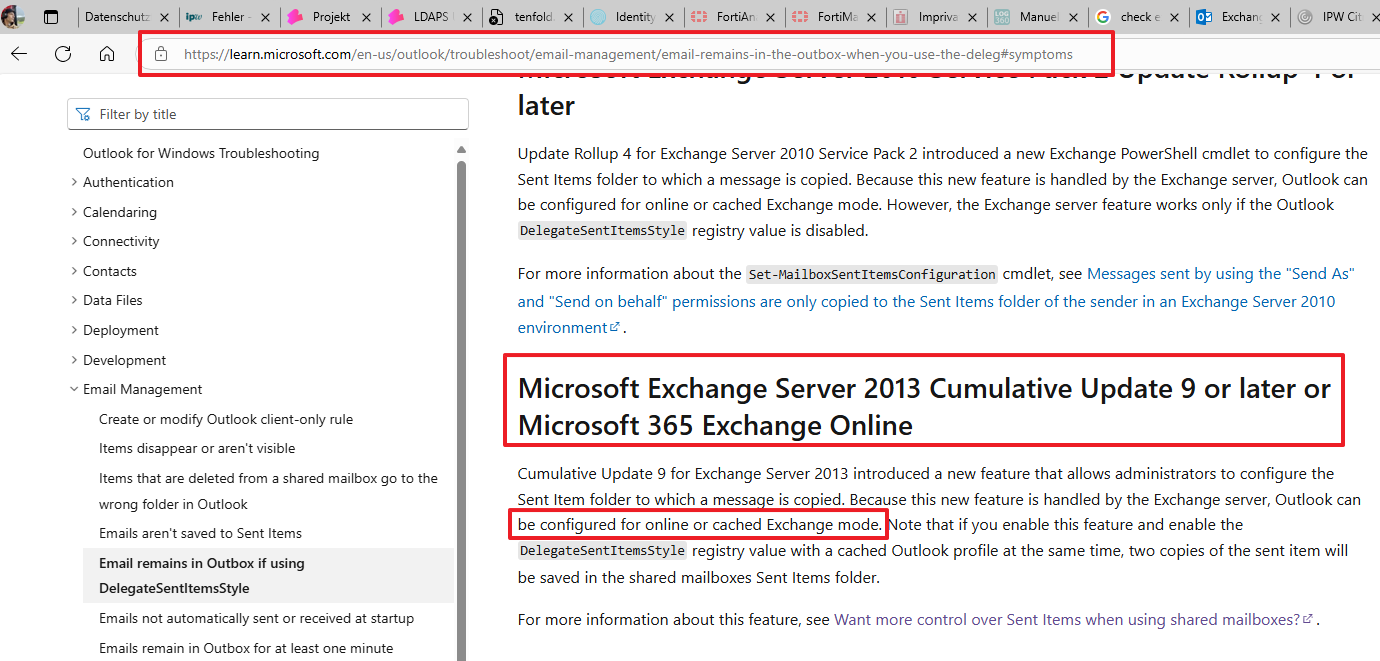Click the Exchange Server 2013 Cumulative Update heading

pyautogui.click(x=924, y=406)
